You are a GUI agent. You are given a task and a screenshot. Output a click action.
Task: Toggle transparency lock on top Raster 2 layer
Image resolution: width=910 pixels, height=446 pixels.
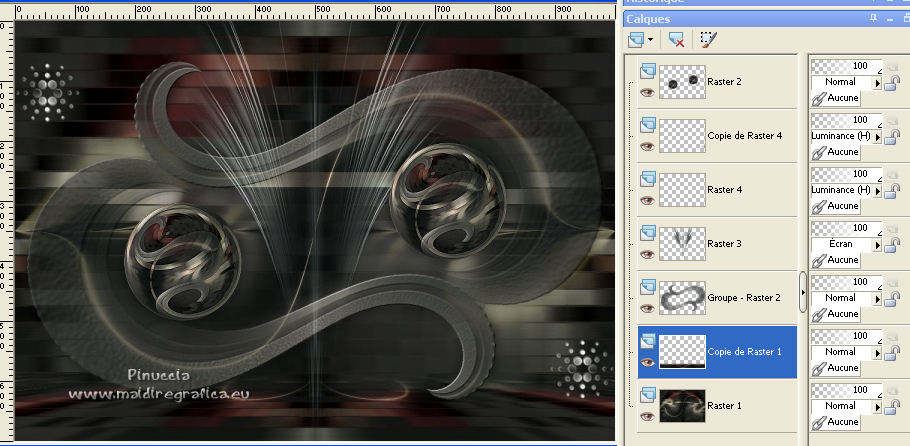click(892, 84)
